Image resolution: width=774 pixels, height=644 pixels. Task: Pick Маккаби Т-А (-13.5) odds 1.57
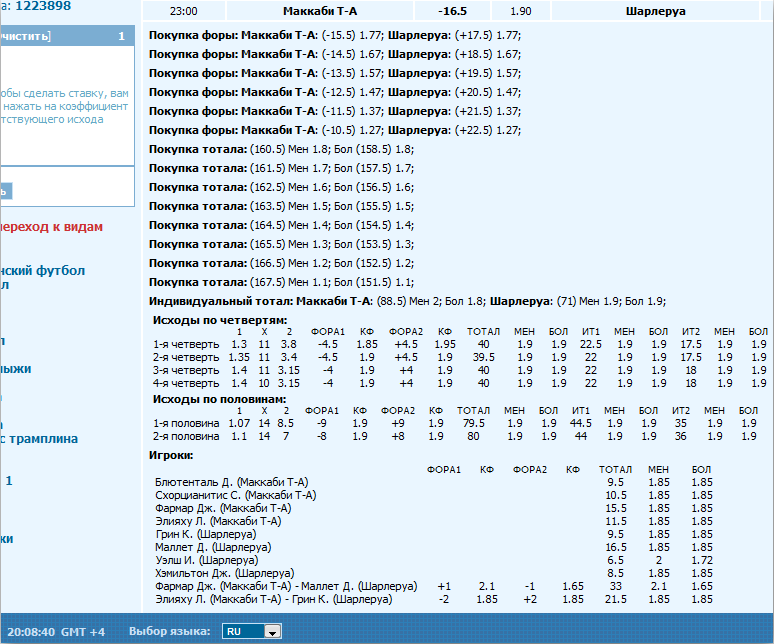click(x=371, y=73)
